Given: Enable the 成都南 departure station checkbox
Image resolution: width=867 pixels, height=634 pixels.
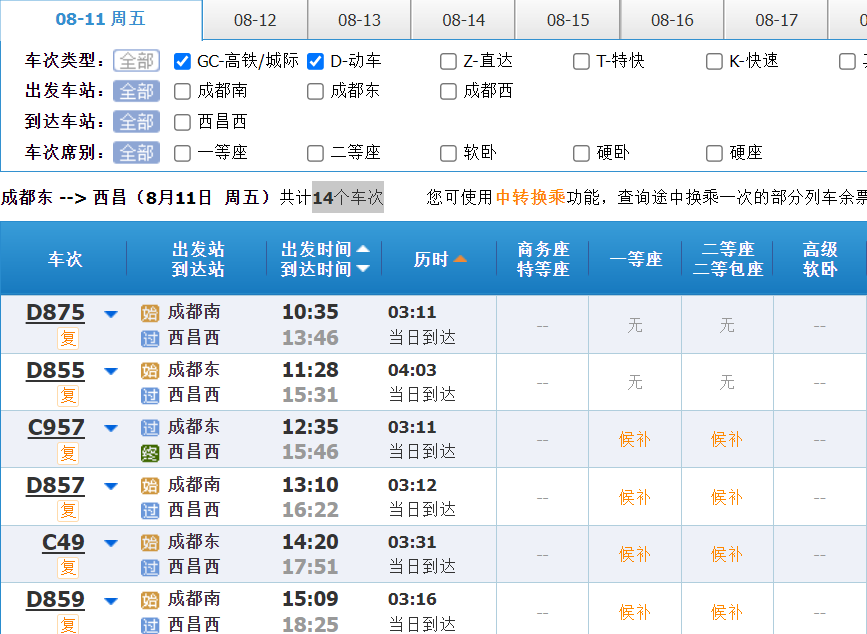Looking at the screenshot, I should coord(182,92).
